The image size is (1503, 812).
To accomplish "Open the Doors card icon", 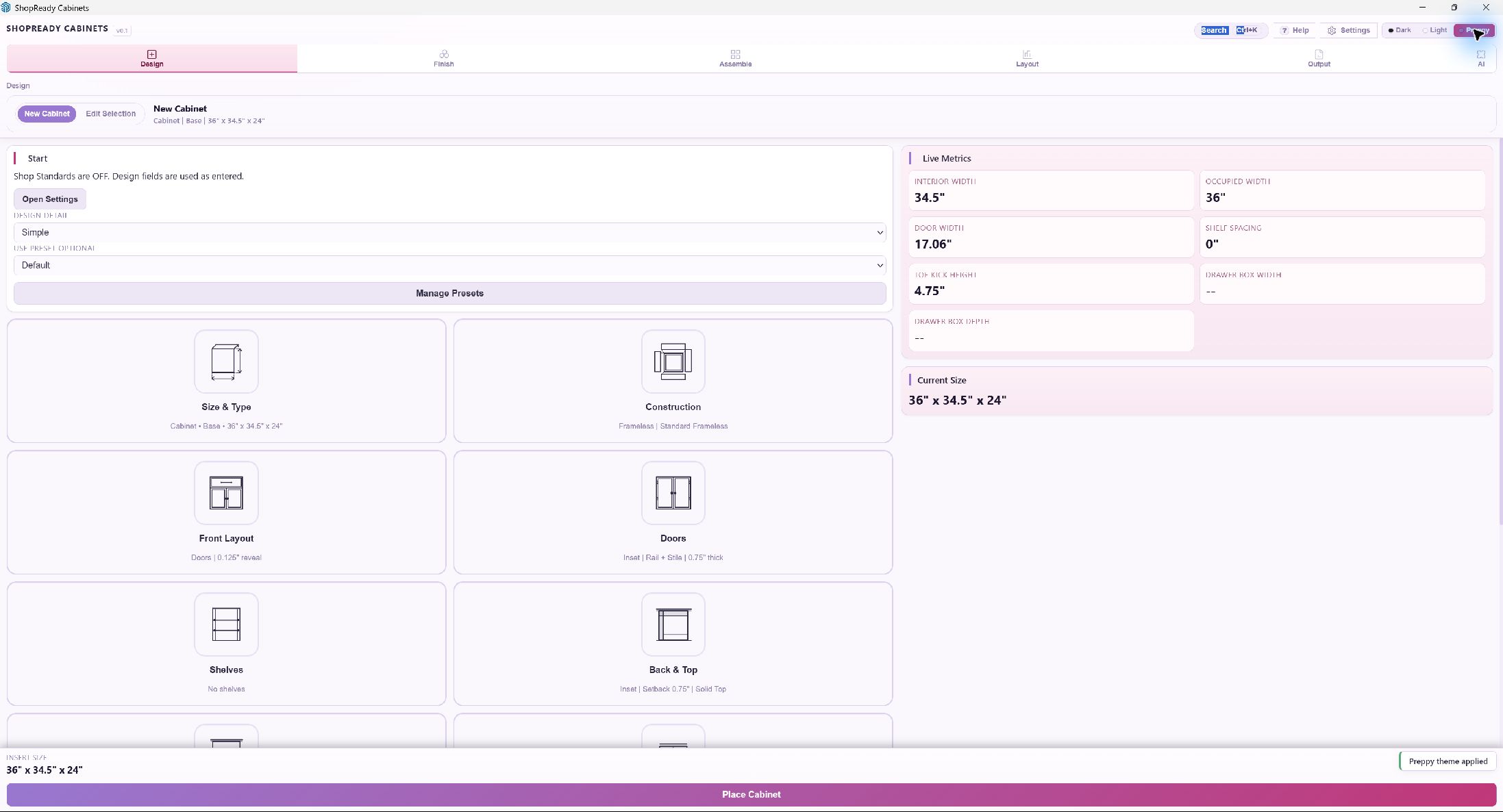I will tap(673, 493).
